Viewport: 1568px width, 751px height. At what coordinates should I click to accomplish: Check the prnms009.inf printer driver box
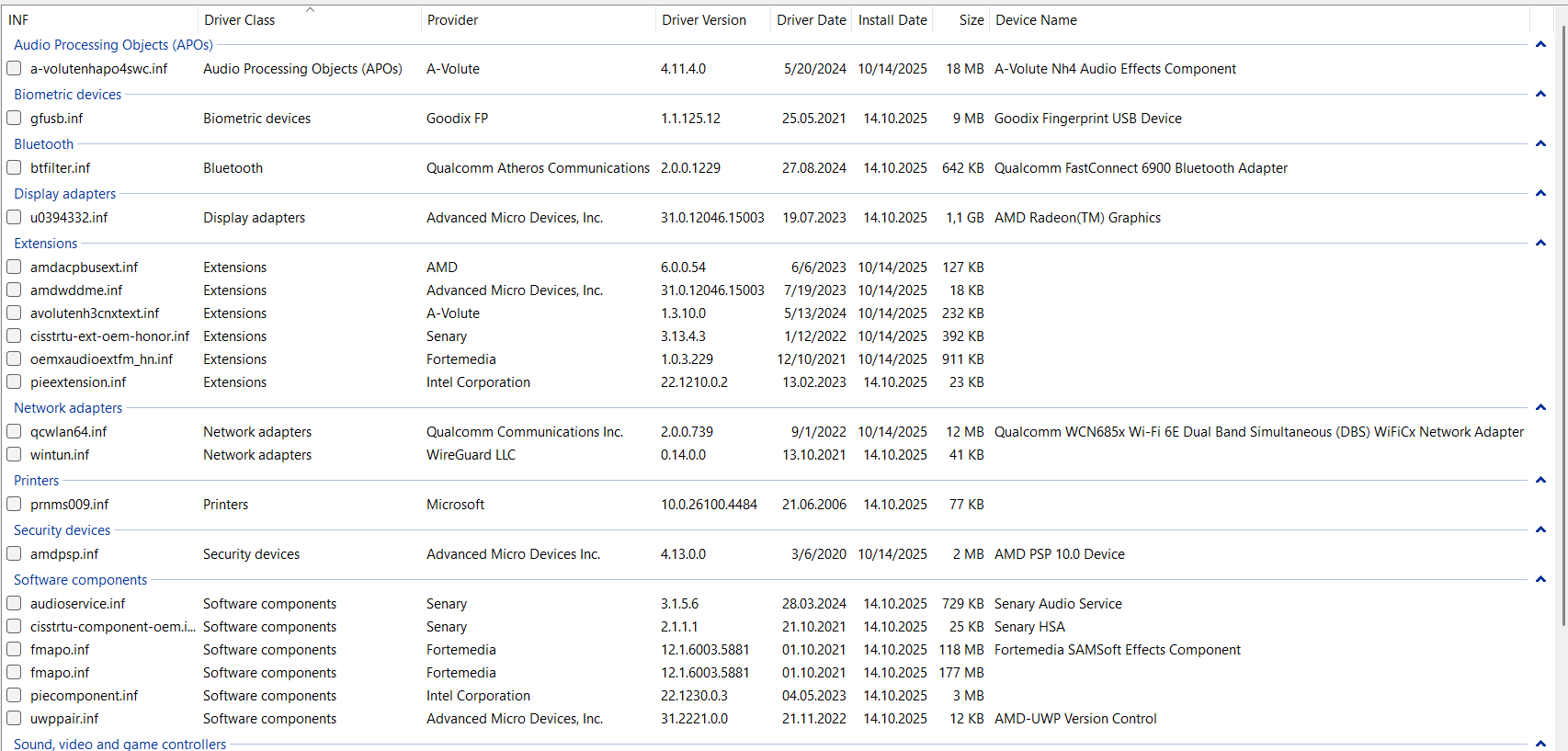[x=14, y=504]
